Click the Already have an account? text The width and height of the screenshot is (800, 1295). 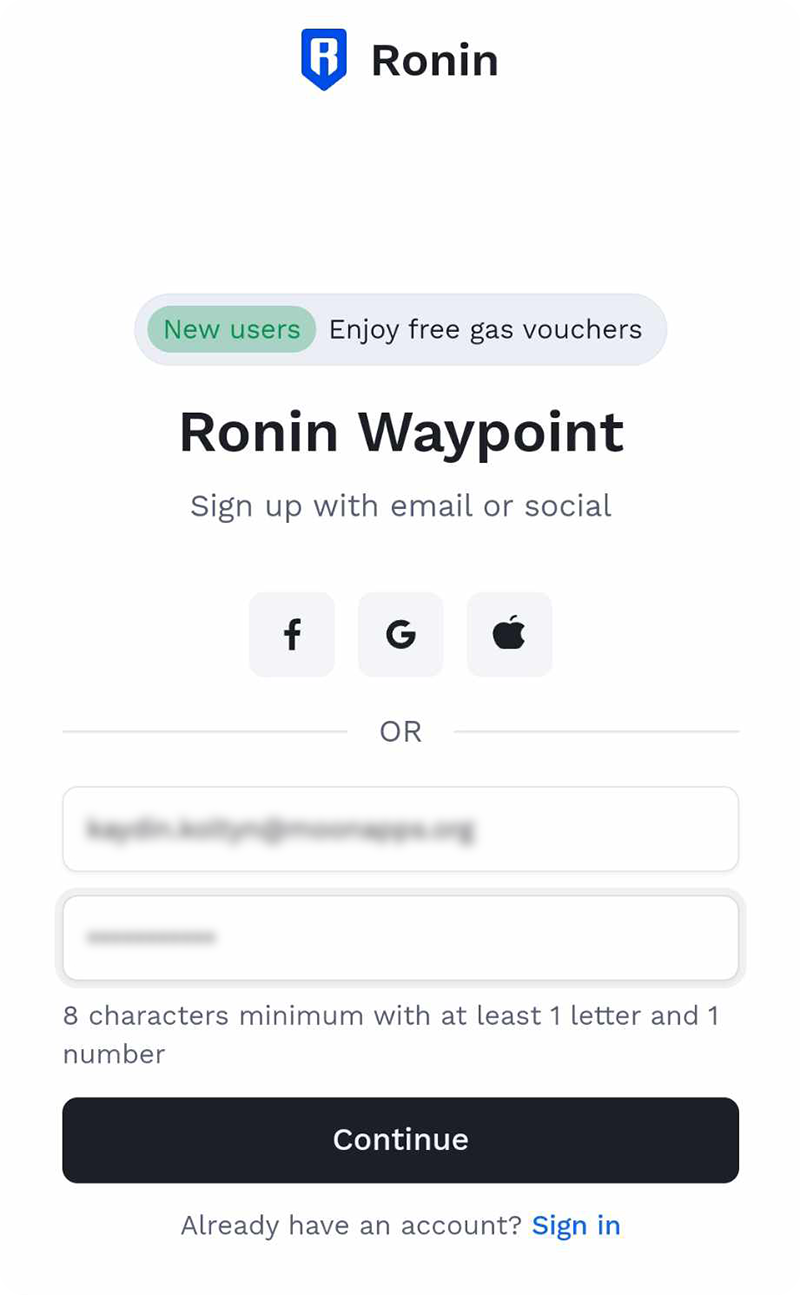(x=351, y=1225)
